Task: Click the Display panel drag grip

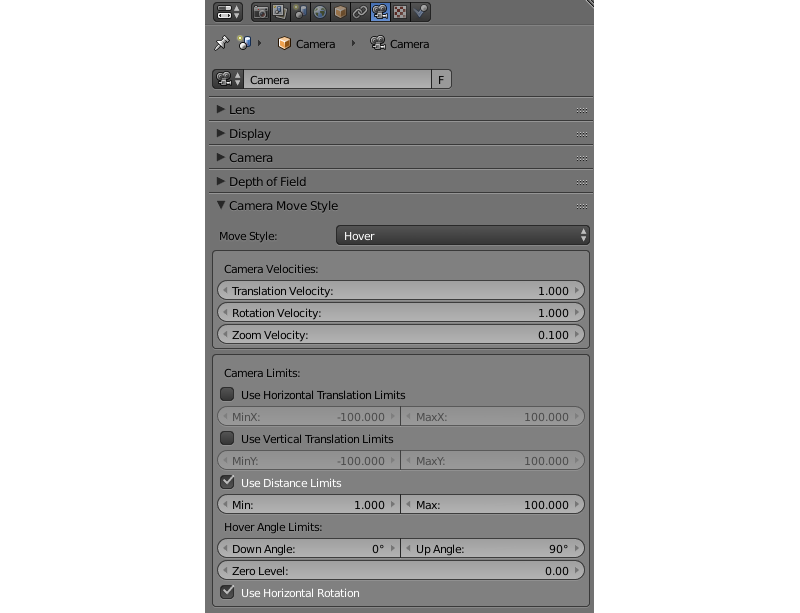Action: click(582, 134)
